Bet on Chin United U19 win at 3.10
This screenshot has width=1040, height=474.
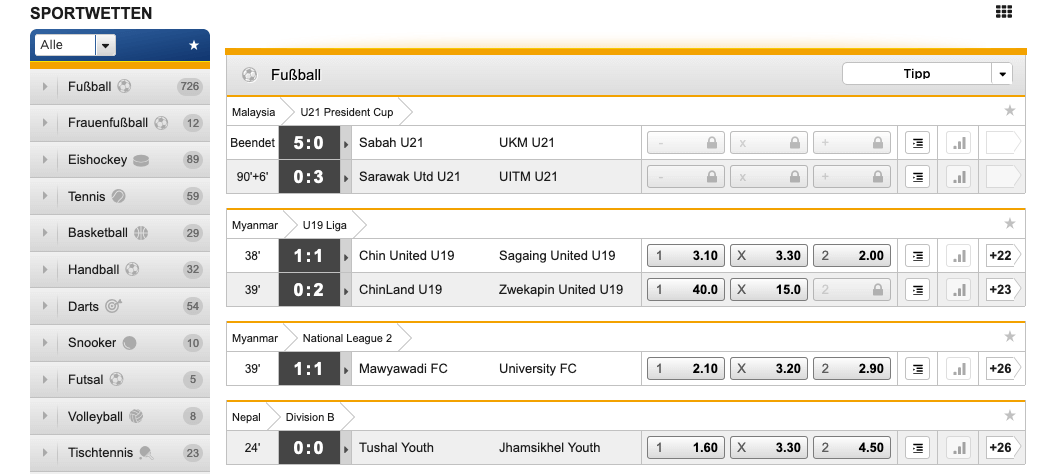pyautogui.click(x=686, y=256)
